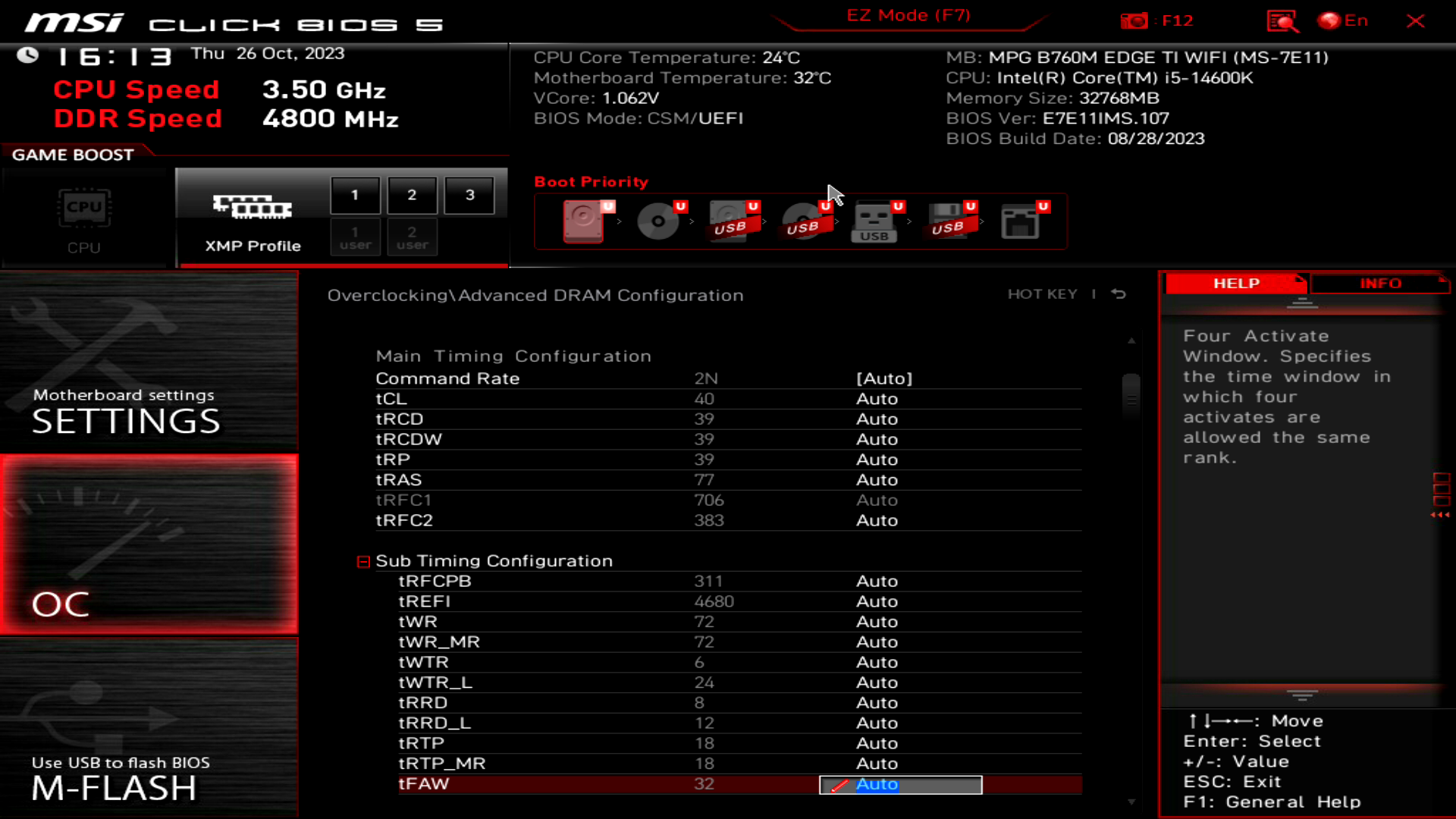
Task: Enable XMP profile 1
Action: (x=355, y=195)
